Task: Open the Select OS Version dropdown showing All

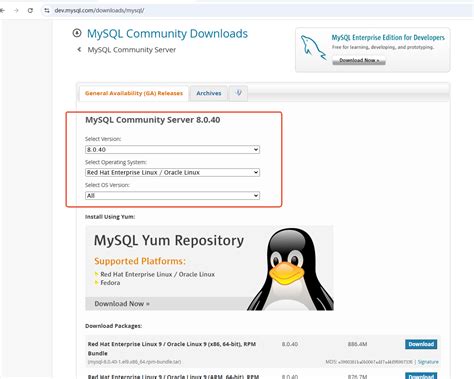Action: (x=172, y=195)
